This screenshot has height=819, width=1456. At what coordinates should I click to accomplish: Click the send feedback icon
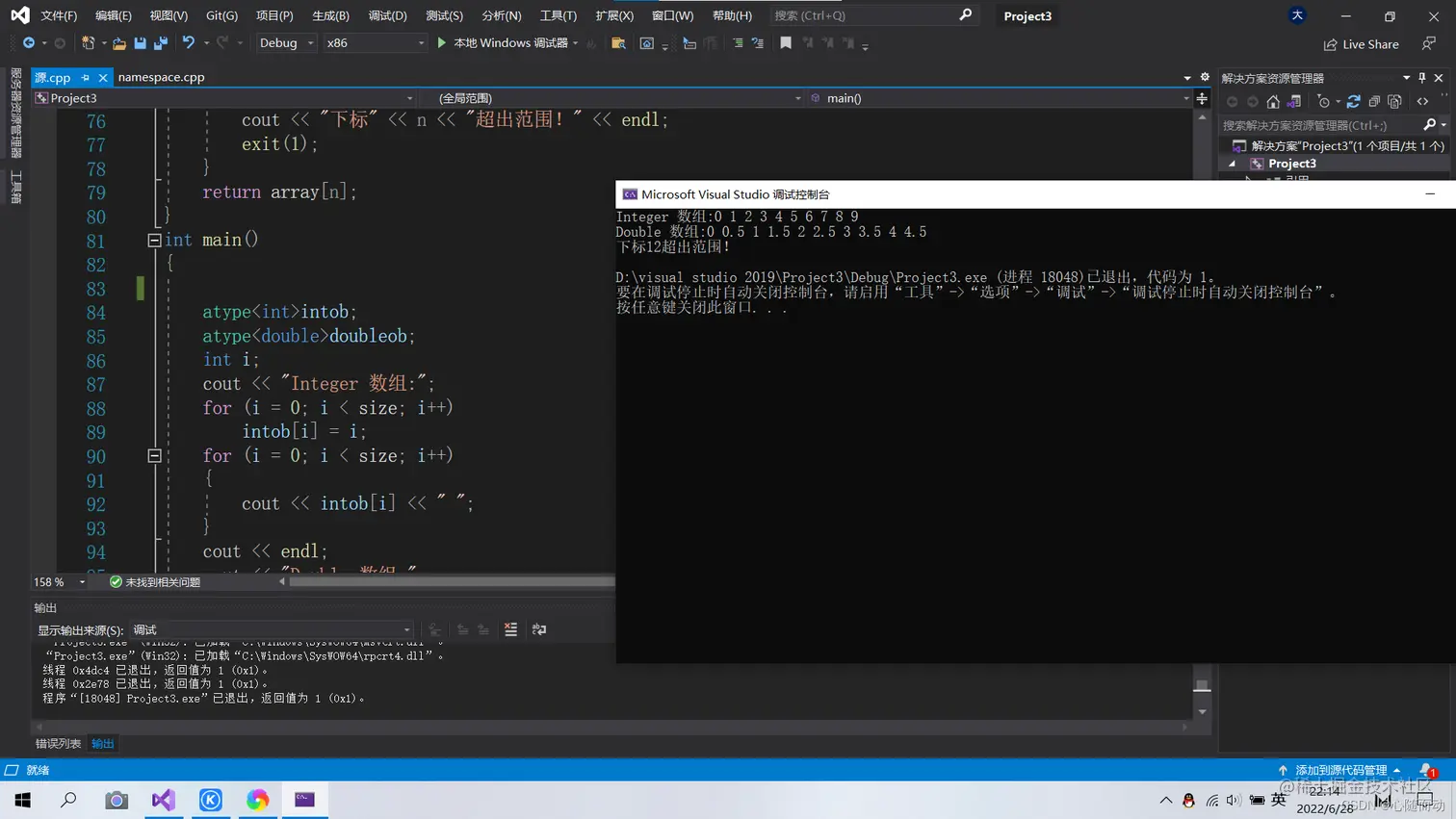[x=1429, y=43]
